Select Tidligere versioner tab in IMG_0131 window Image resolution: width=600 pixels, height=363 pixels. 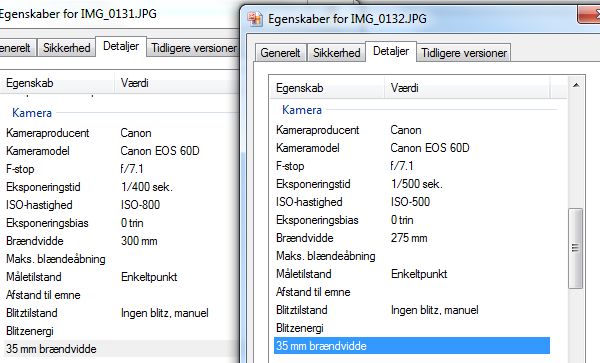coord(194,48)
